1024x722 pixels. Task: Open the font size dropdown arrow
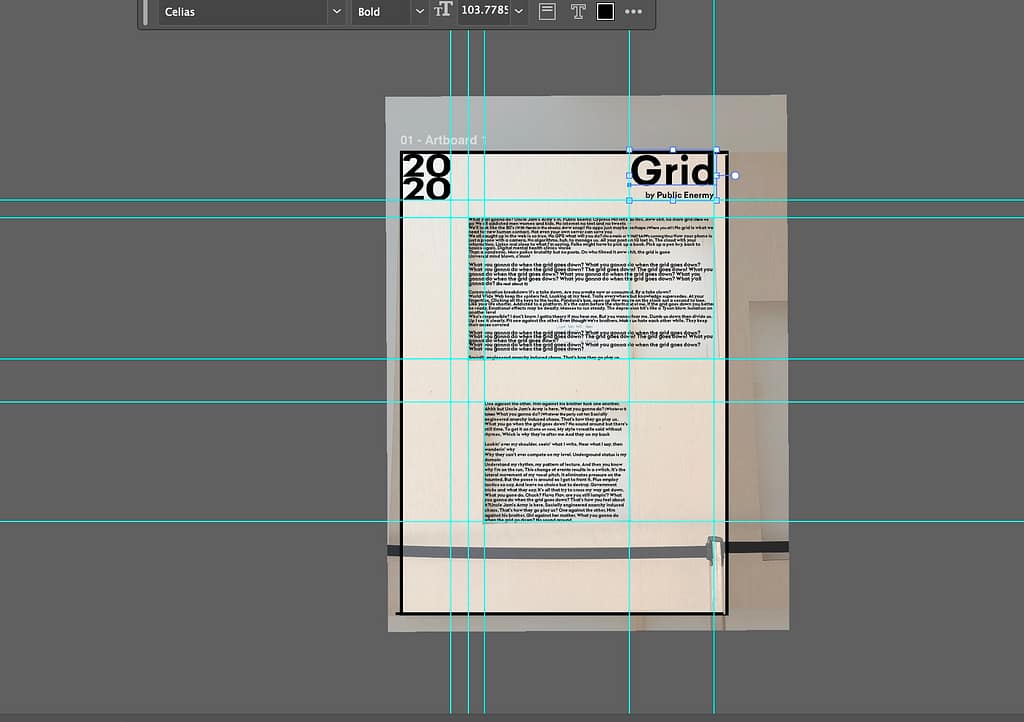[519, 12]
